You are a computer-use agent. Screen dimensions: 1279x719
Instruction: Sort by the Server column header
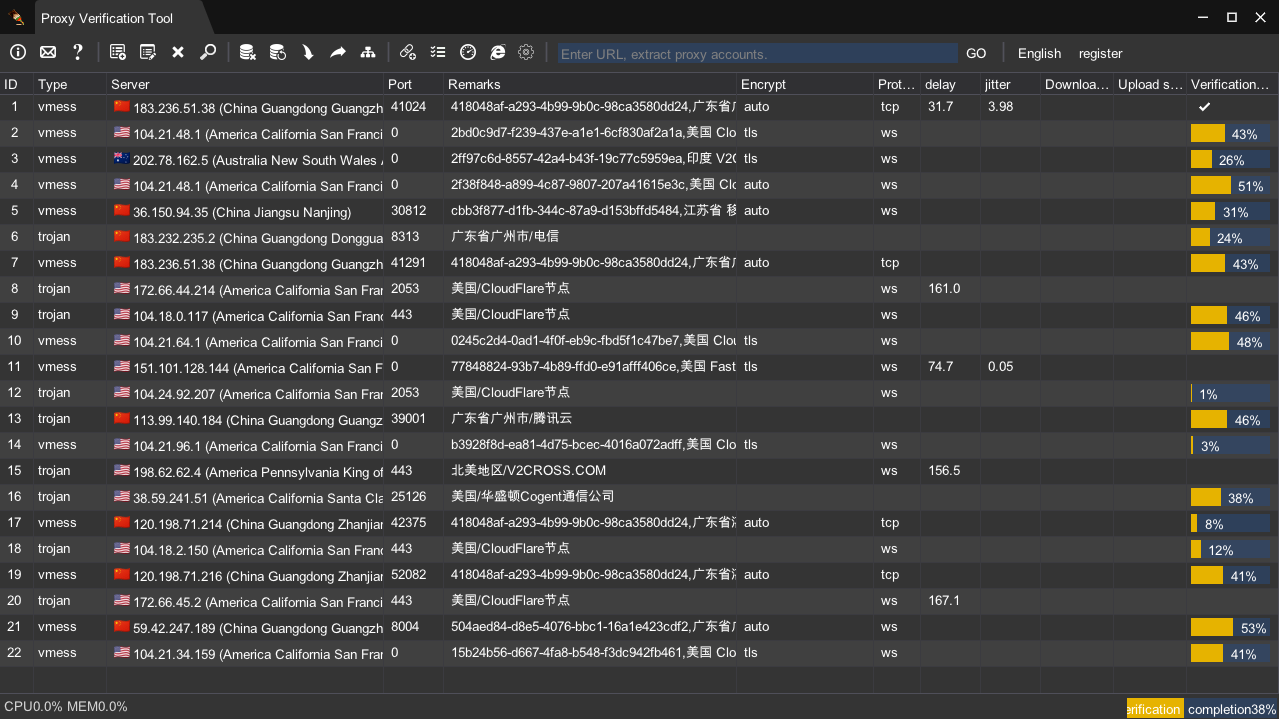[246, 84]
